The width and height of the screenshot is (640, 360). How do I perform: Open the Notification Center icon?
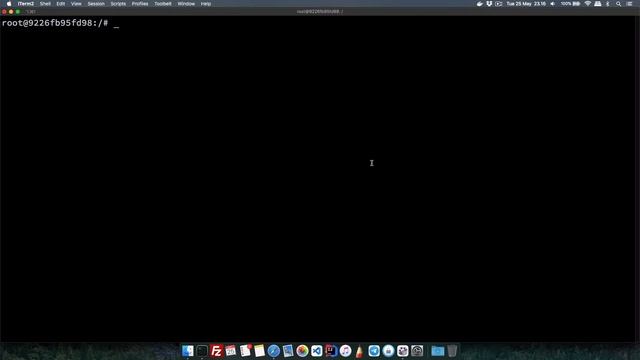pyautogui.click(x=629, y=4)
